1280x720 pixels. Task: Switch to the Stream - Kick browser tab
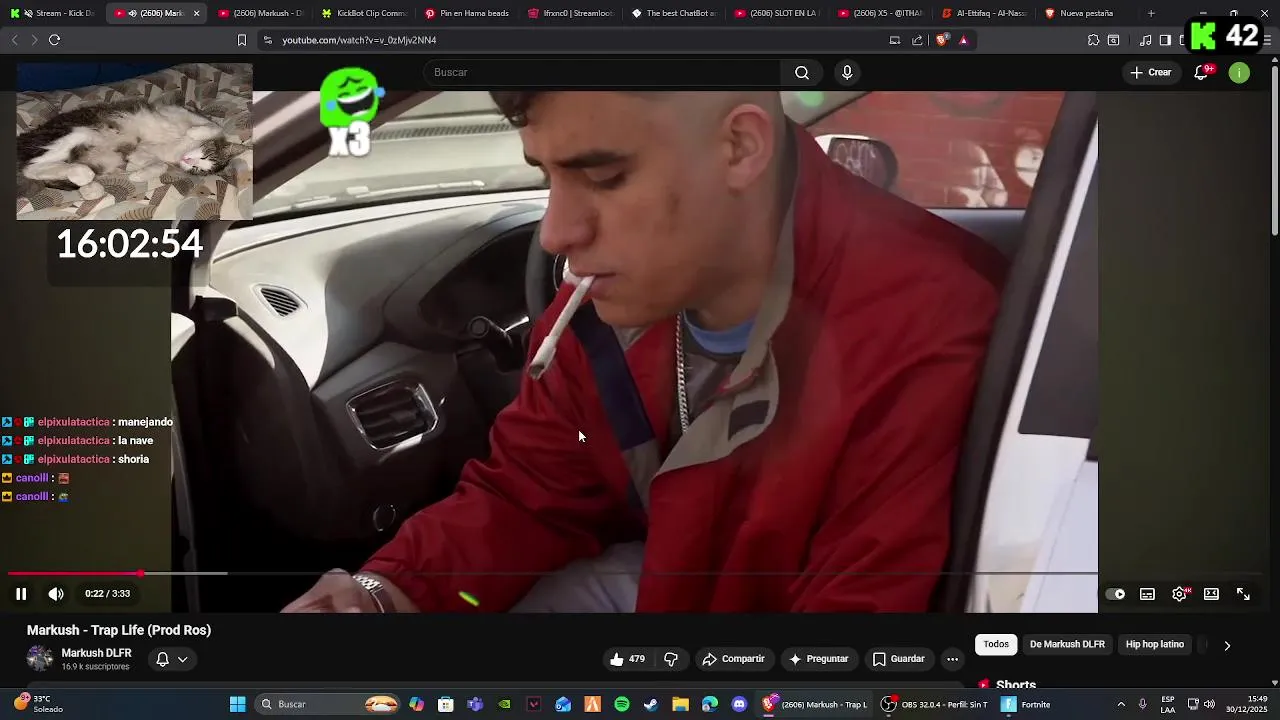(x=52, y=13)
